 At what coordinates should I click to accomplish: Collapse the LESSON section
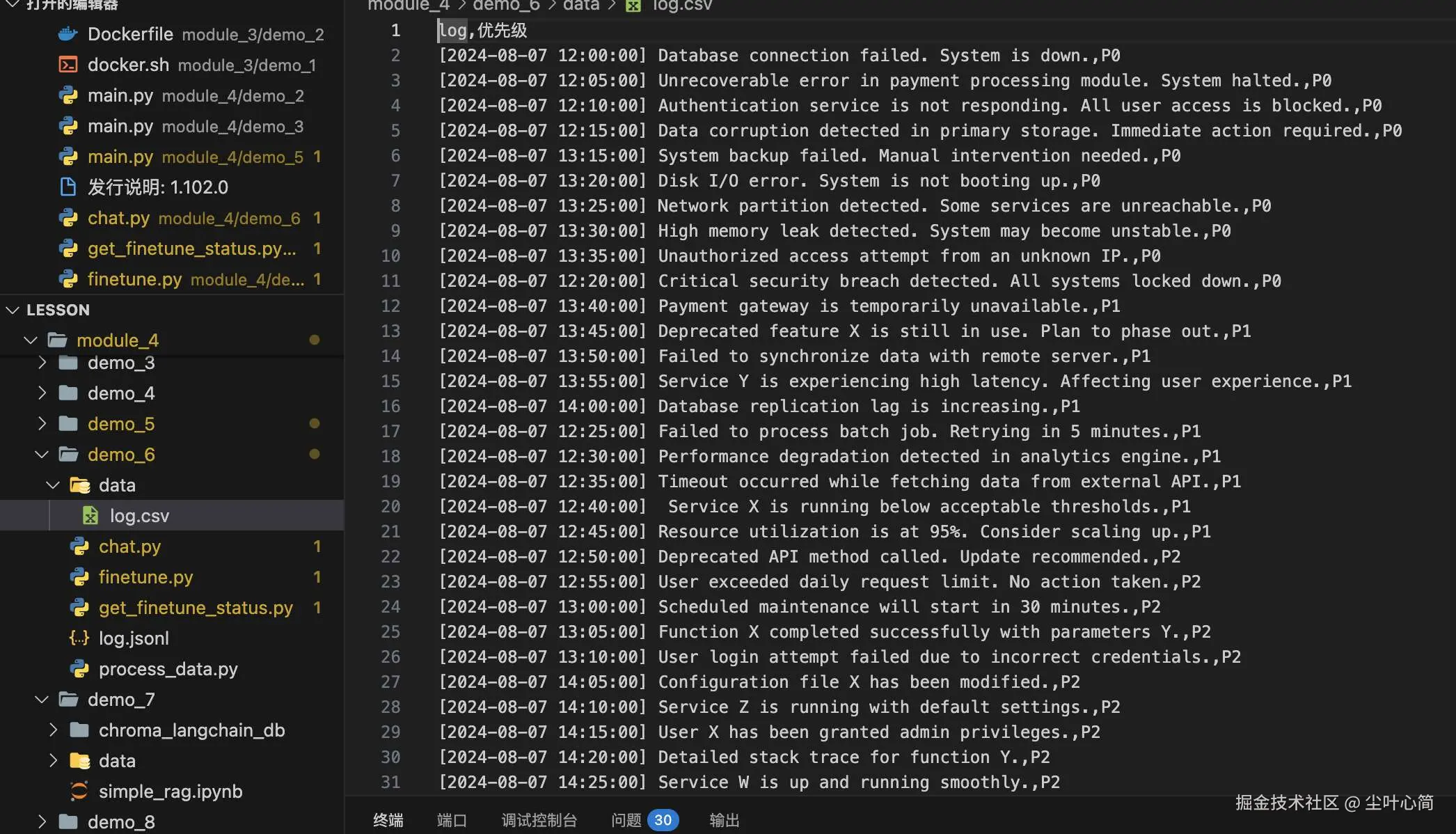(13, 310)
